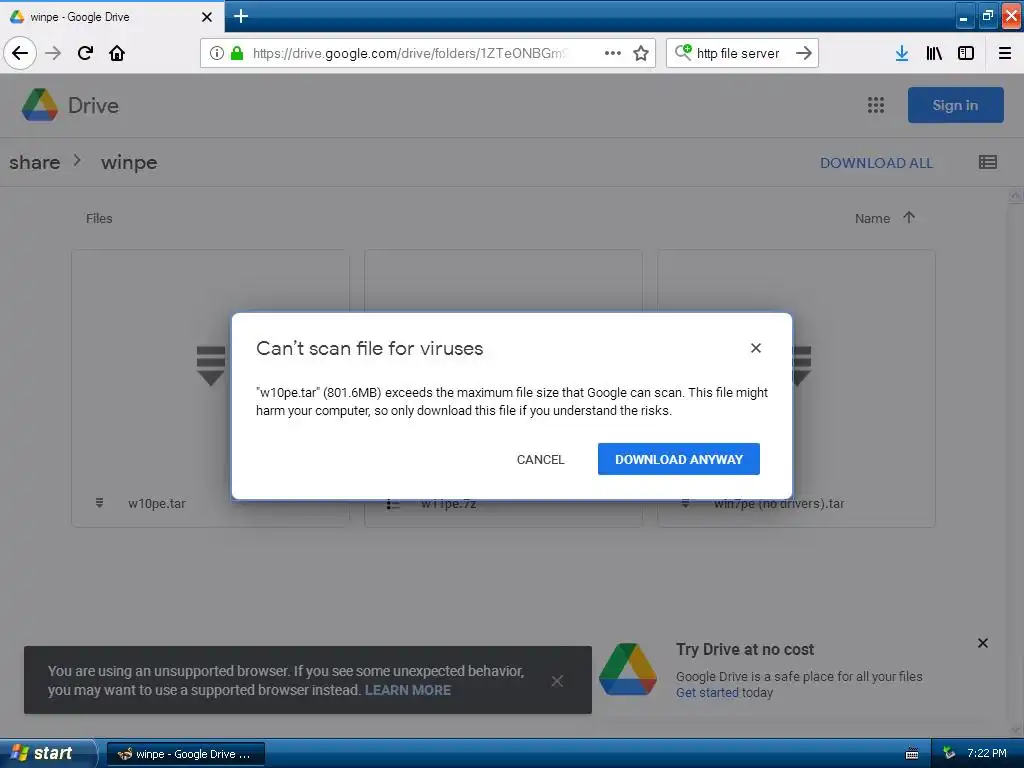Click the Sign in button
The image size is (1024, 768).
tap(955, 105)
